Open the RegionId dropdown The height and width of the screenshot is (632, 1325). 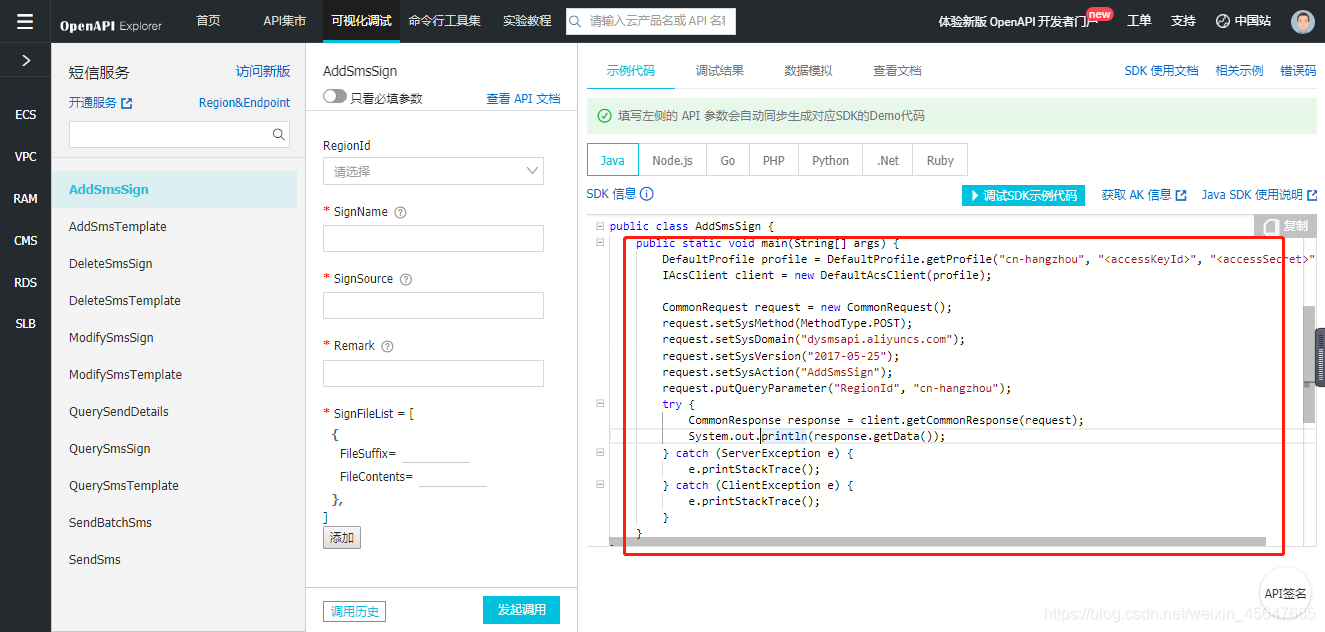(433, 171)
